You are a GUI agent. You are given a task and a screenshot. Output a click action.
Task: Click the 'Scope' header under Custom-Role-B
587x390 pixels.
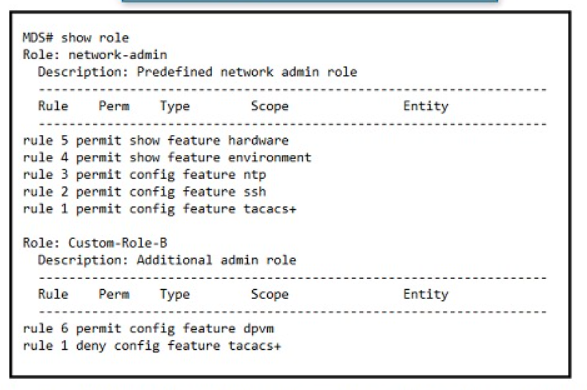coord(270,295)
